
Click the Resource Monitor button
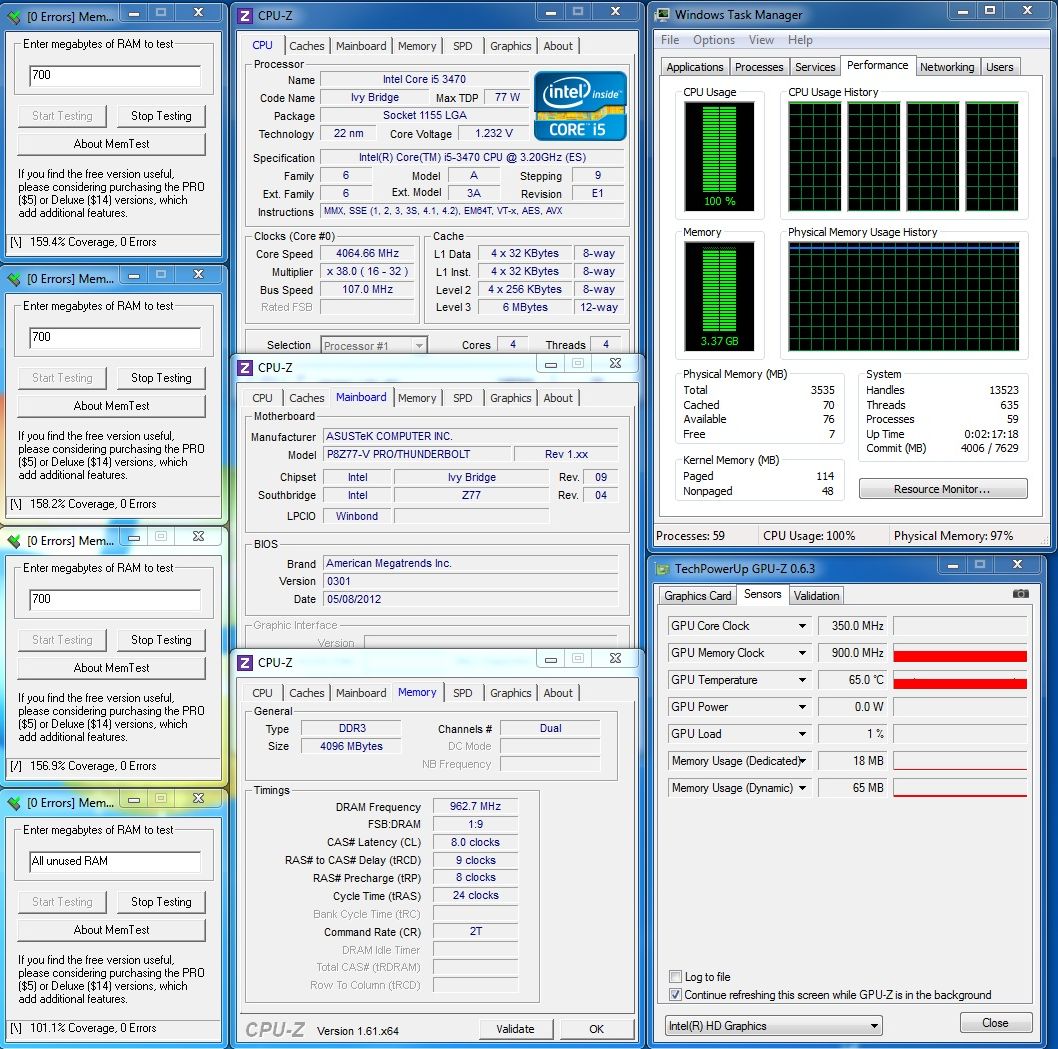[x=942, y=489]
